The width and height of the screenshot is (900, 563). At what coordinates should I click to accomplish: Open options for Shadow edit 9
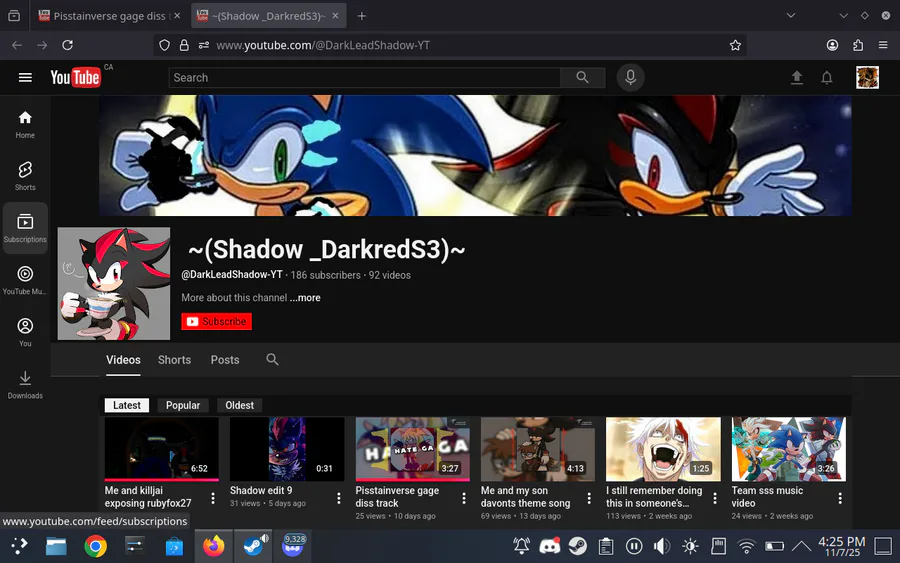click(x=339, y=498)
